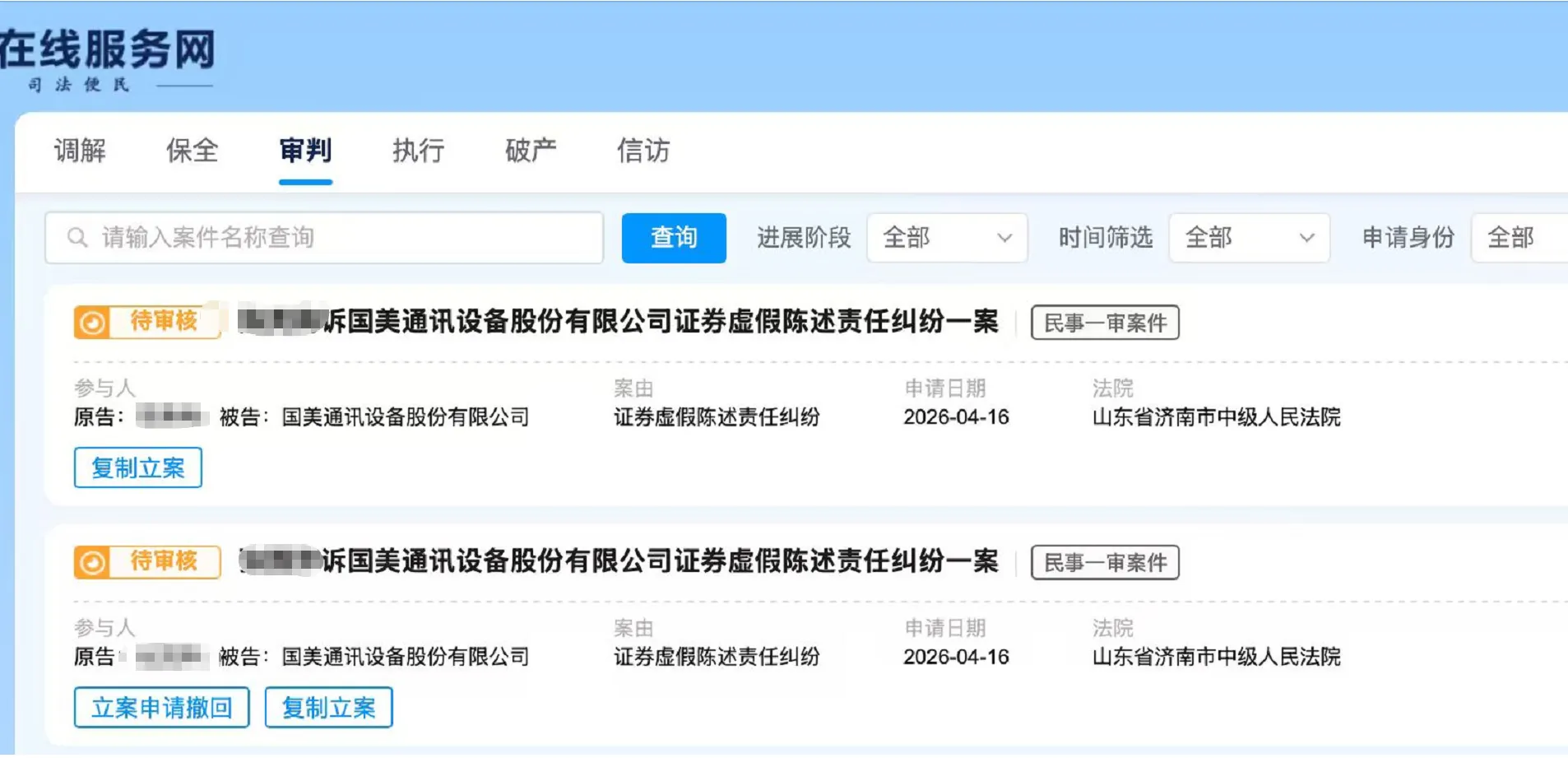Open the 调解 tab

[x=80, y=151]
